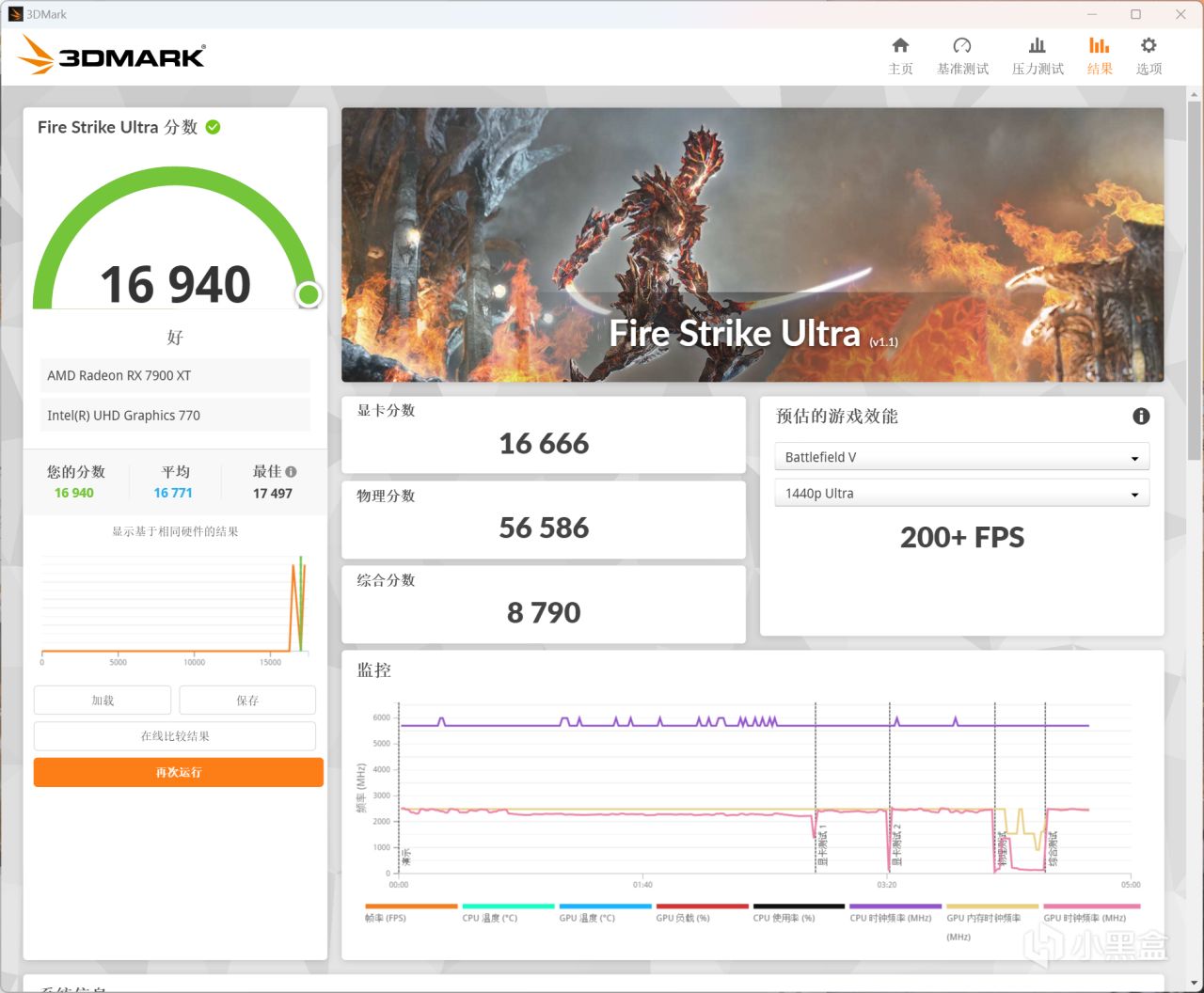Click the 最佳 score 17 497

click(273, 493)
